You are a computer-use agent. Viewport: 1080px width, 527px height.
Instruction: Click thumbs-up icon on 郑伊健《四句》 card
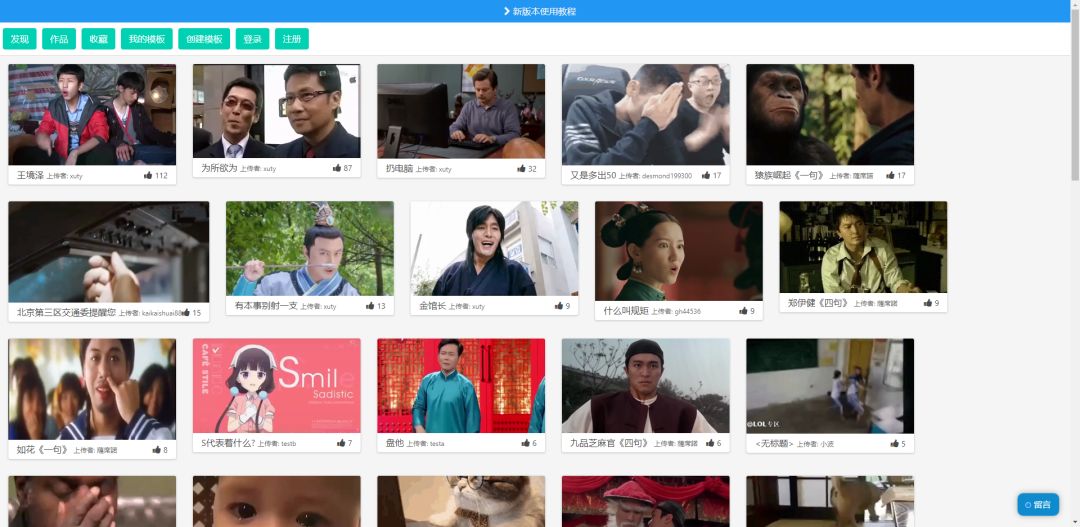tap(928, 303)
